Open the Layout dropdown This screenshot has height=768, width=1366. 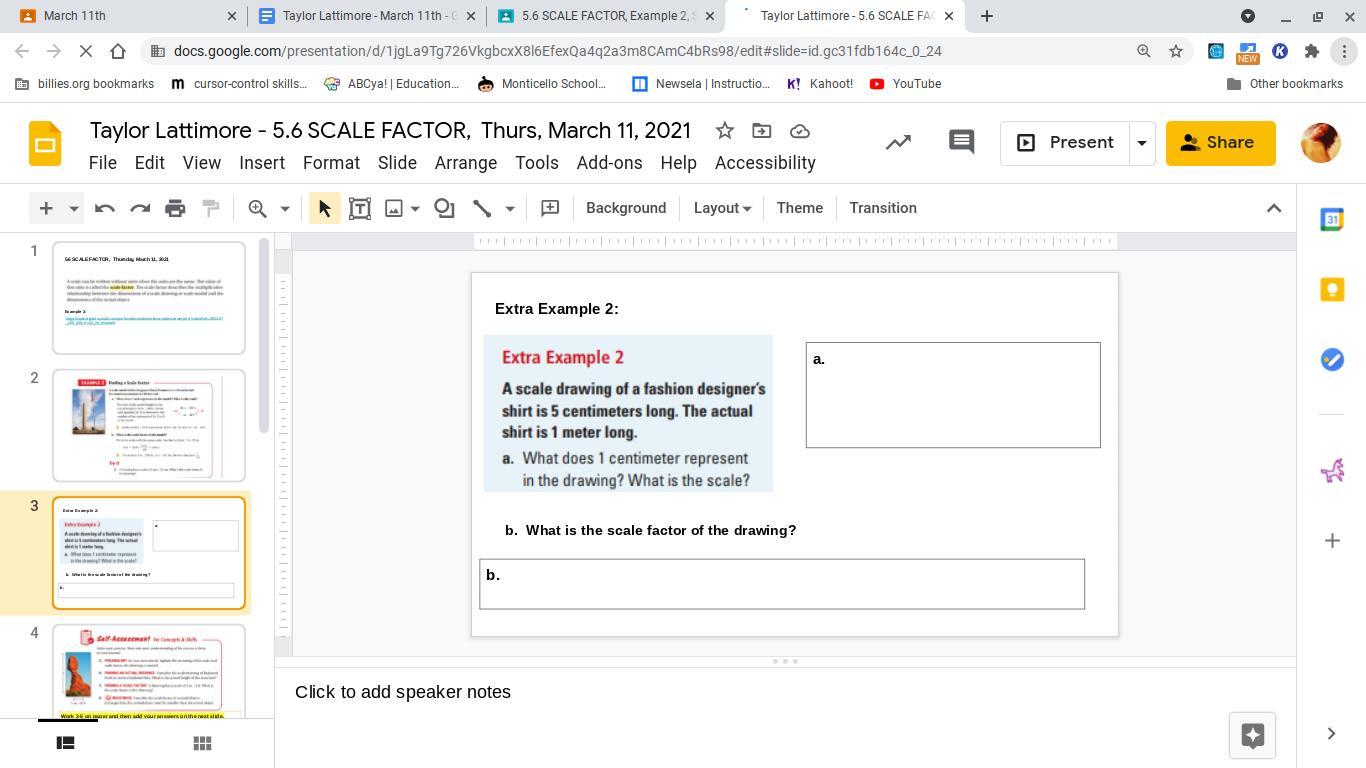tap(722, 208)
